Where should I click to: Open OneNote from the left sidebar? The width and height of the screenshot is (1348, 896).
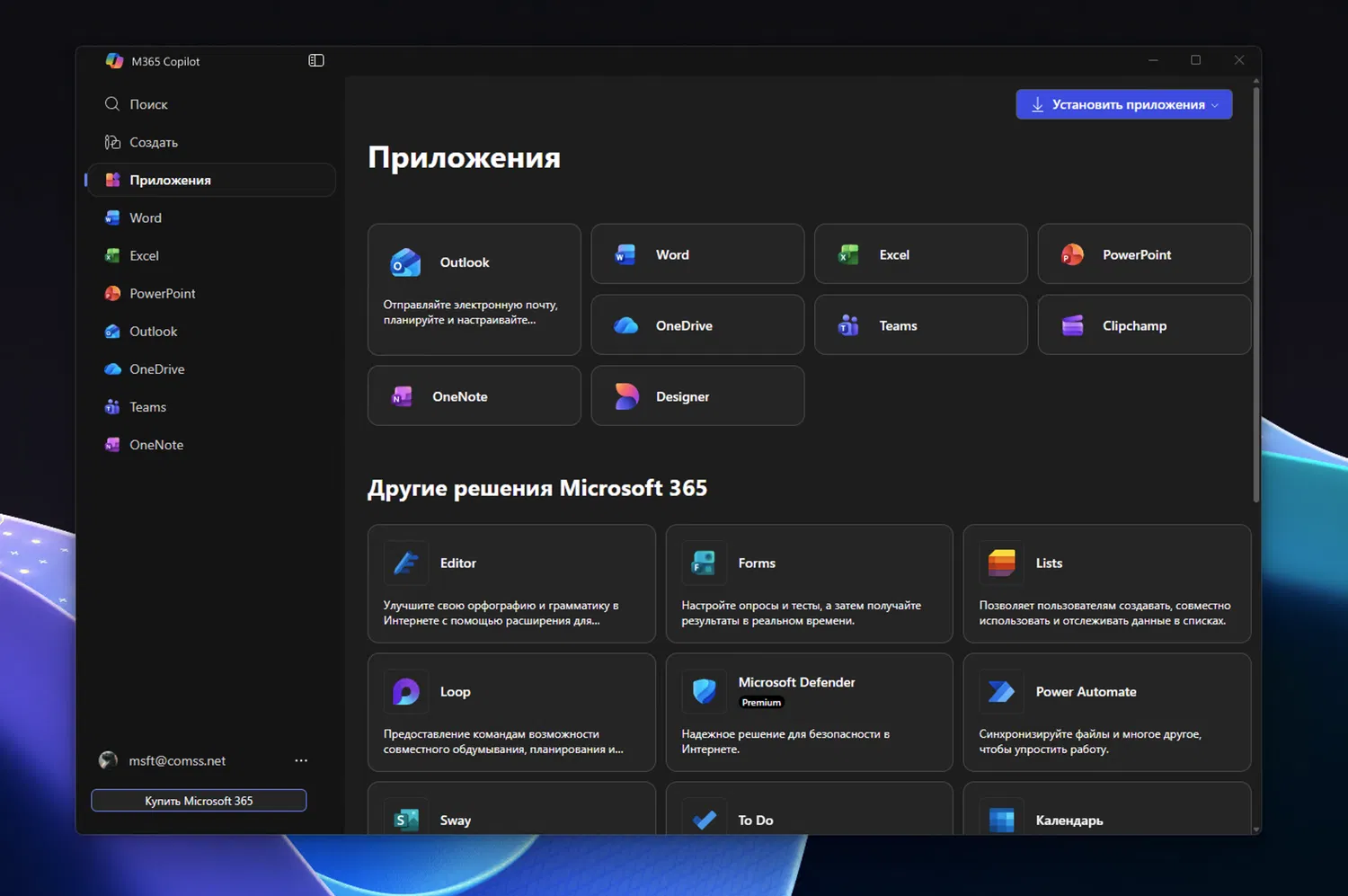pyautogui.click(x=211, y=444)
